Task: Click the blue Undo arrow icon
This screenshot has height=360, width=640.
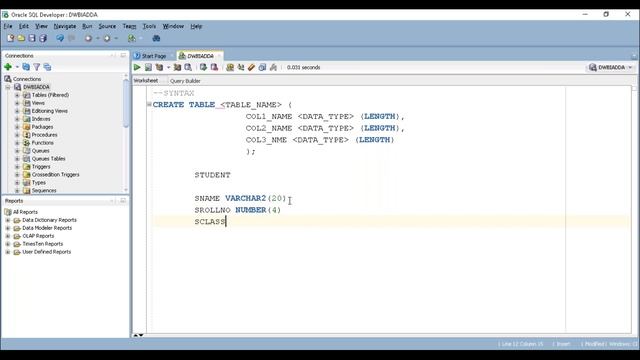Action: click(60, 38)
